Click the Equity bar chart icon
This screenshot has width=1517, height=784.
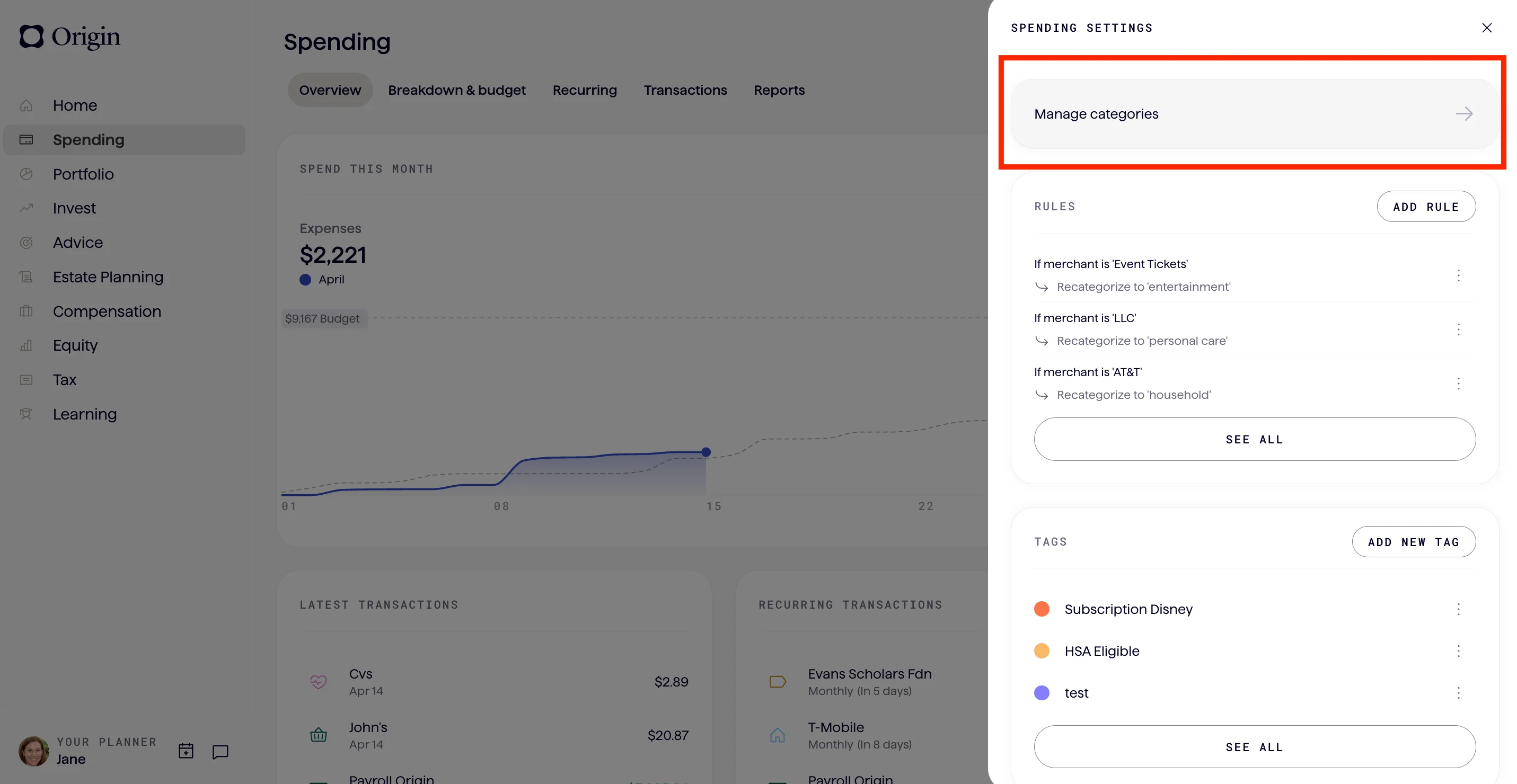tap(26, 345)
